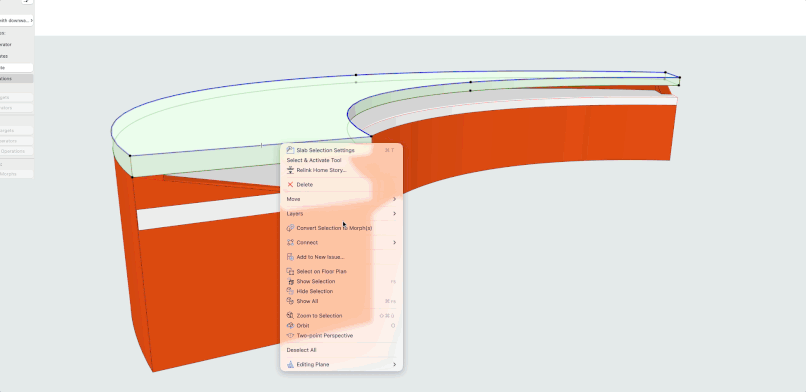Choose Delete with the red X icon

(x=341, y=184)
